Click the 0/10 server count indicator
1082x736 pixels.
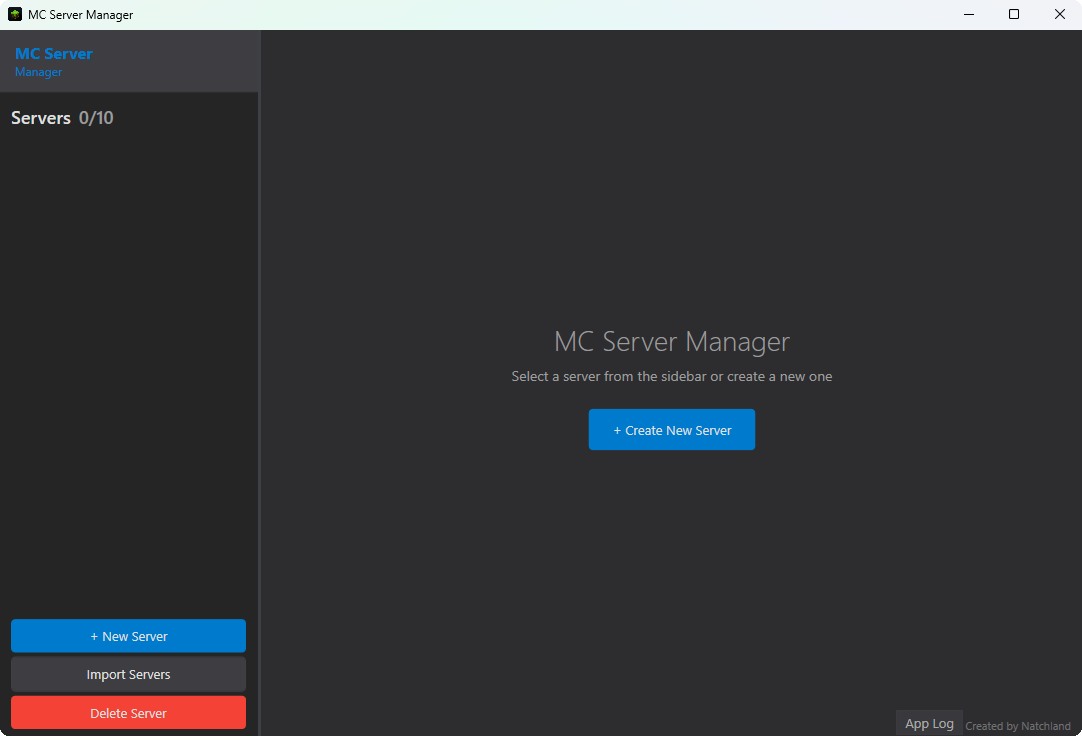96,118
